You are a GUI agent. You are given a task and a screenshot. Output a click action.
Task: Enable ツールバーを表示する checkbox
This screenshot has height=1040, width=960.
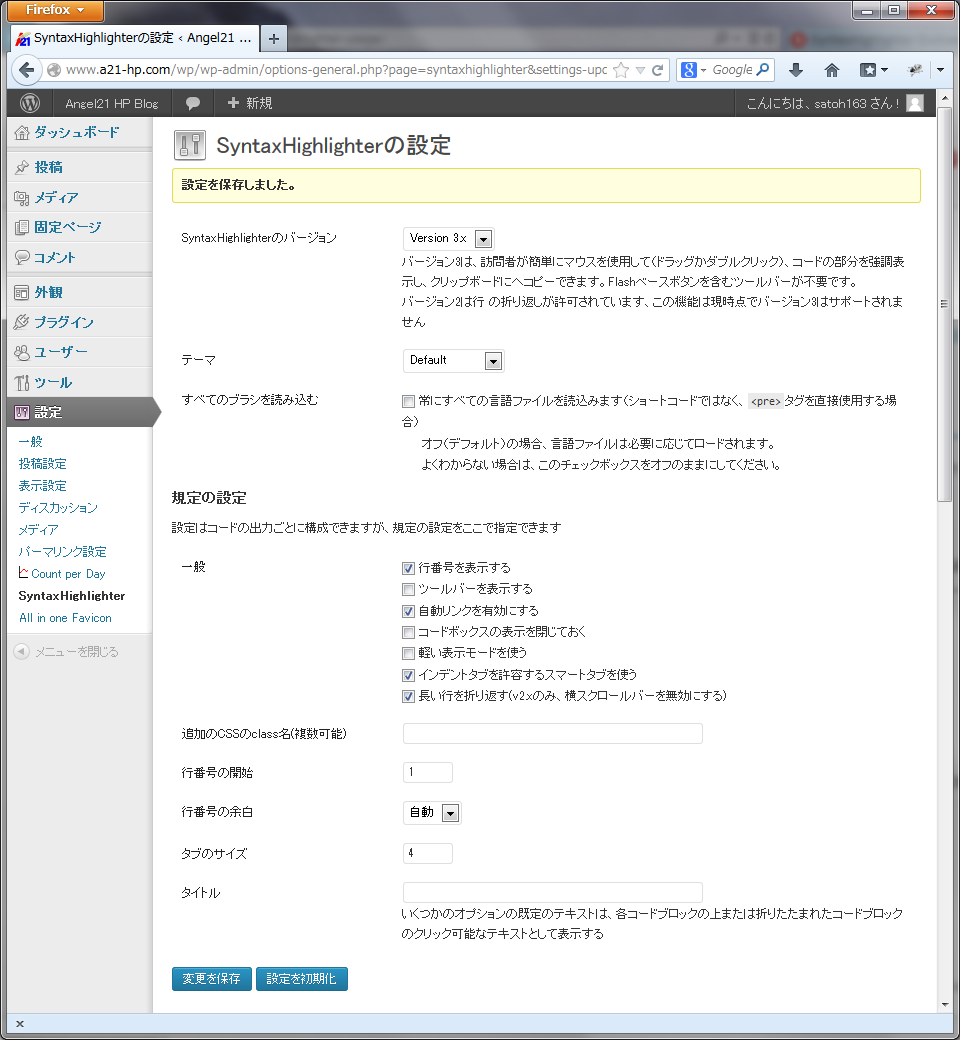[x=408, y=590]
